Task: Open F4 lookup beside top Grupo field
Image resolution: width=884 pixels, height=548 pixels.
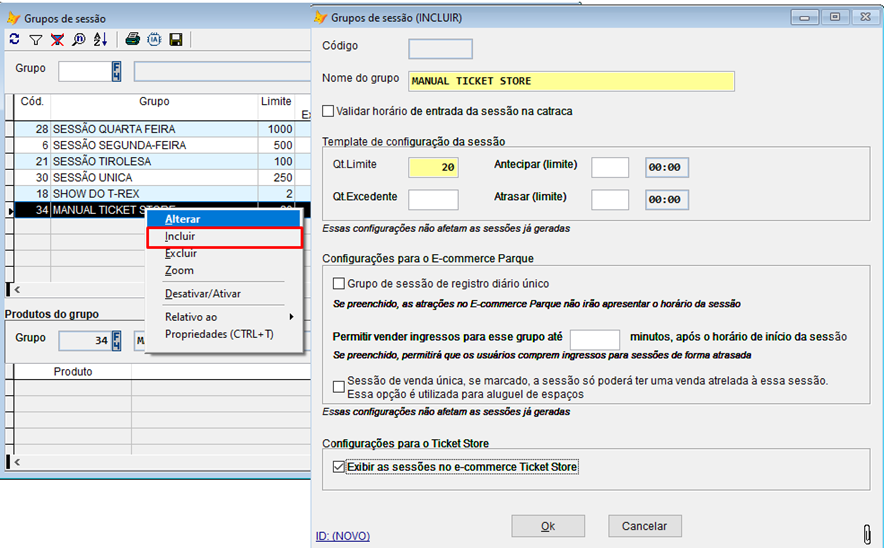Action: tap(117, 71)
